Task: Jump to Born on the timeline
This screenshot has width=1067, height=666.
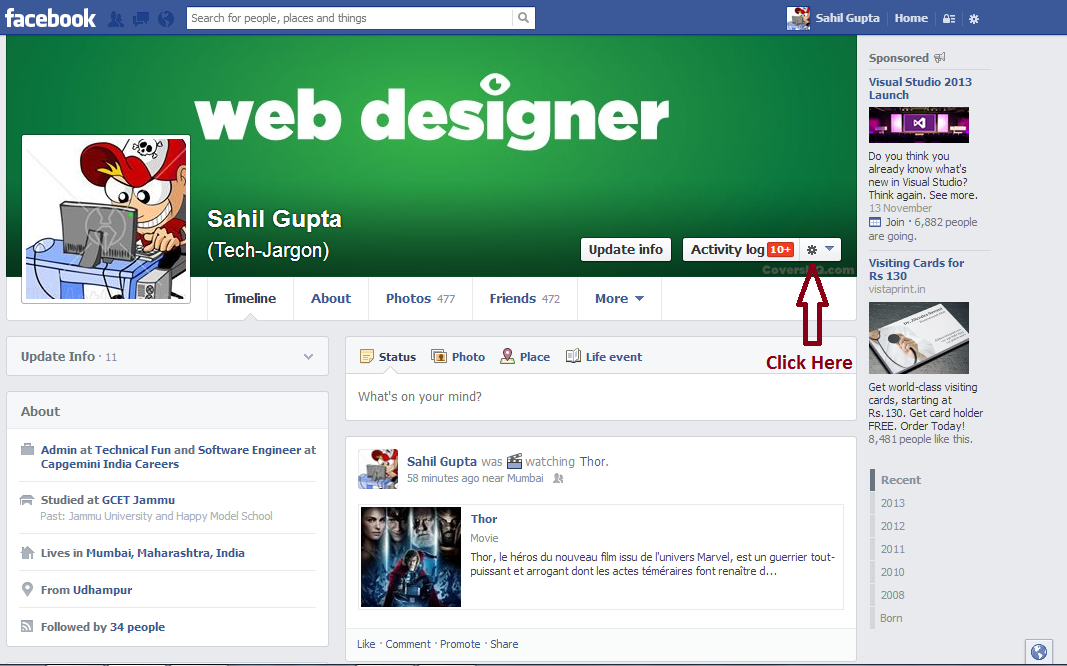Action: pyautogui.click(x=891, y=618)
